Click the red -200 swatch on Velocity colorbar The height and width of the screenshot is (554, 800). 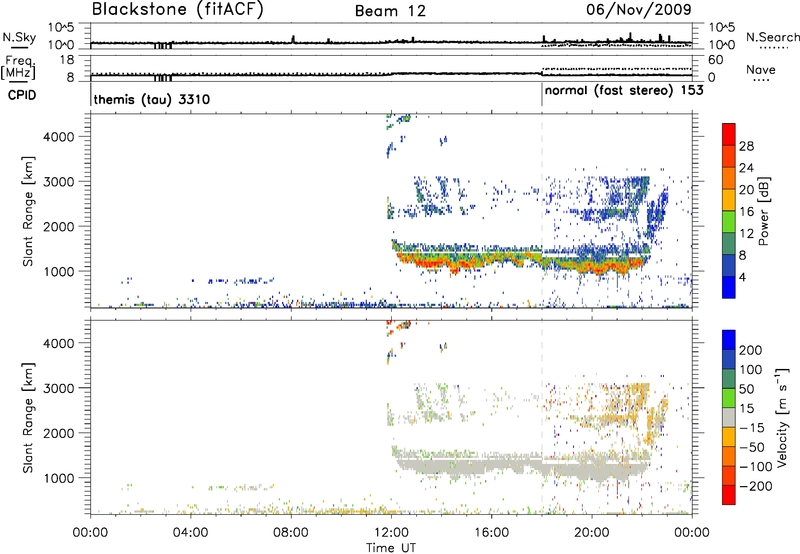729,495
